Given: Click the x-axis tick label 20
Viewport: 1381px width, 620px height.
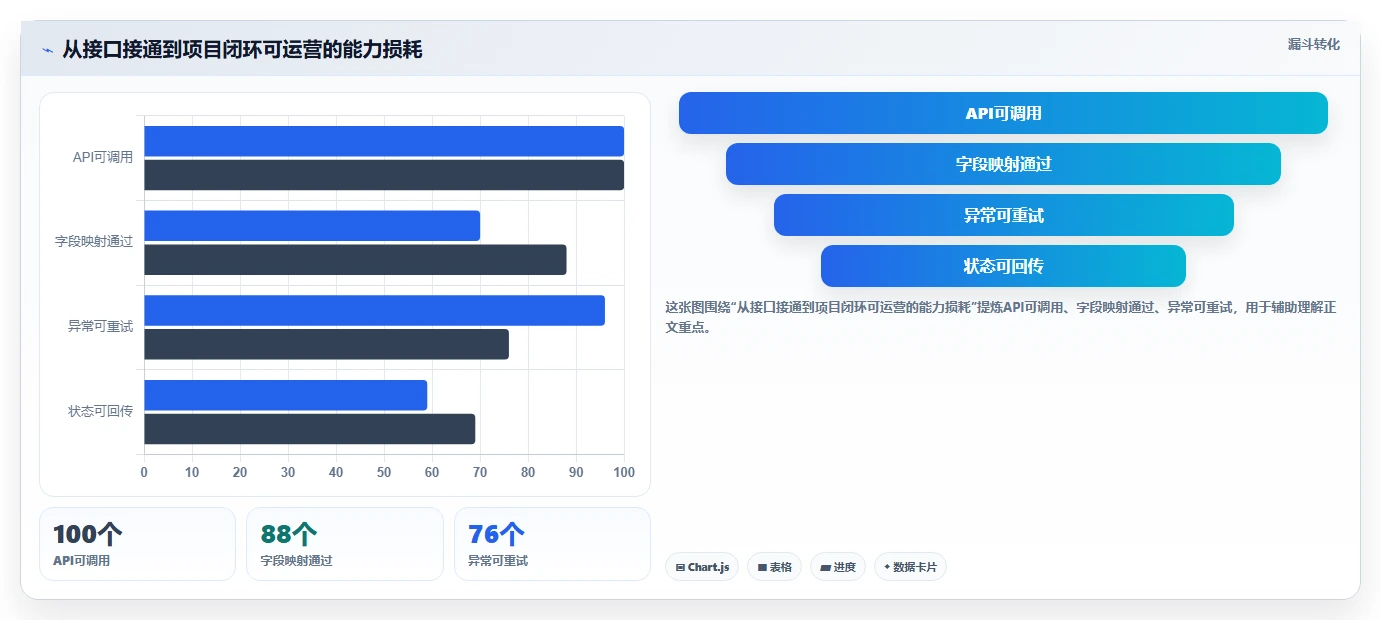Looking at the screenshot, I should [x=240, y=472].
